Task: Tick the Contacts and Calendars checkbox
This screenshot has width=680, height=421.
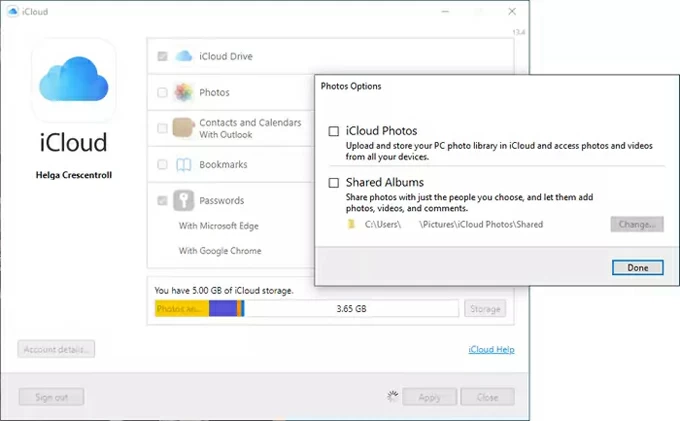Action: pyautogui.click(x=162, y=128)
